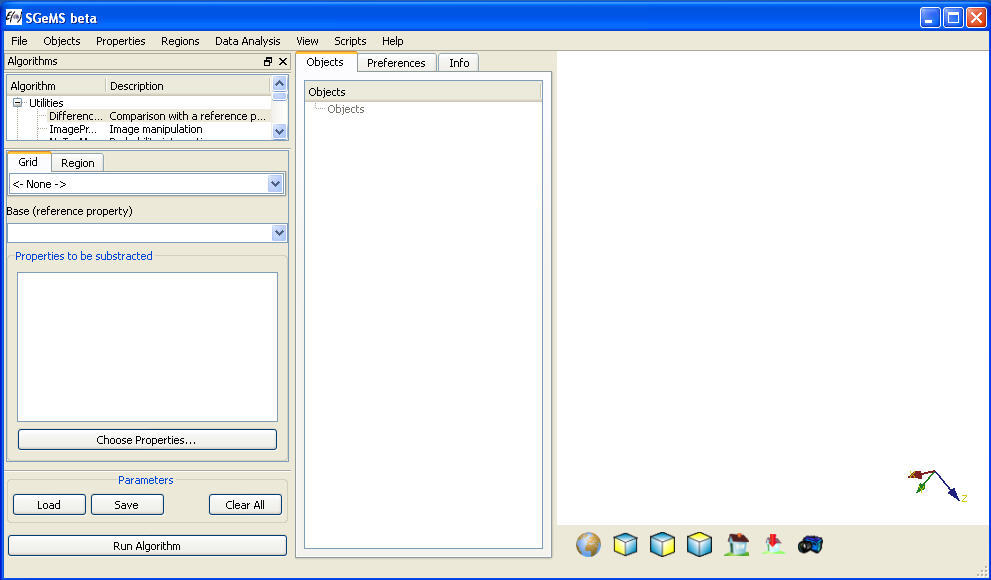
Task: Click the Load parameters button
Action: [49, 505]
